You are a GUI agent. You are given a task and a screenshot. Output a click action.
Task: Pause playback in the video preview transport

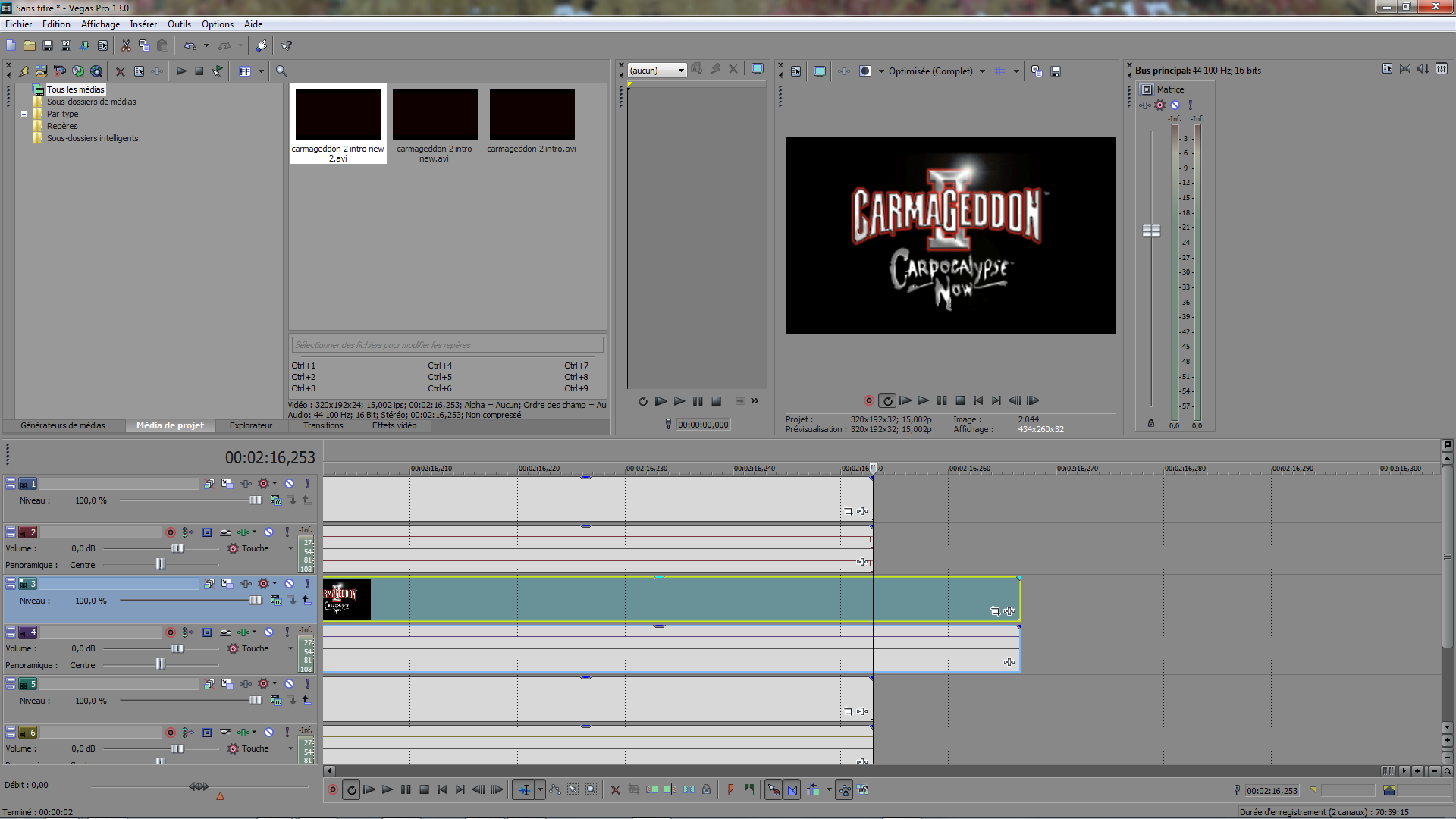point(942,400)
